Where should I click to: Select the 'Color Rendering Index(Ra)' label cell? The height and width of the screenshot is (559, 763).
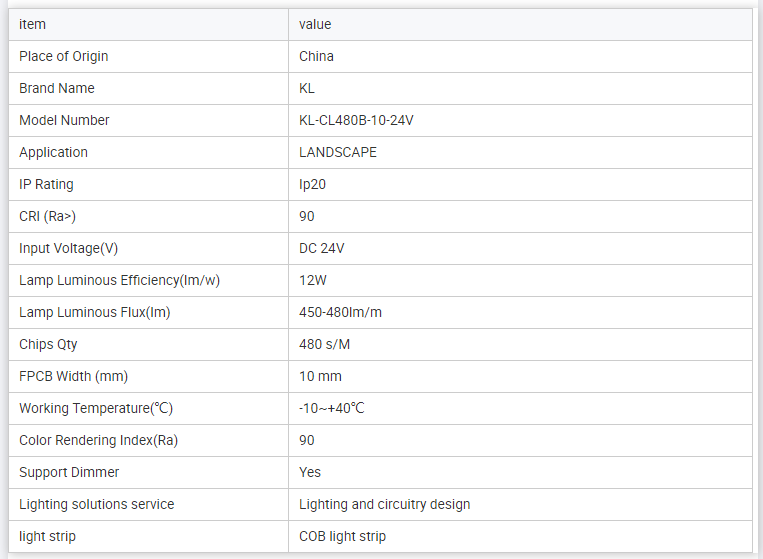(x=98, y=440)
